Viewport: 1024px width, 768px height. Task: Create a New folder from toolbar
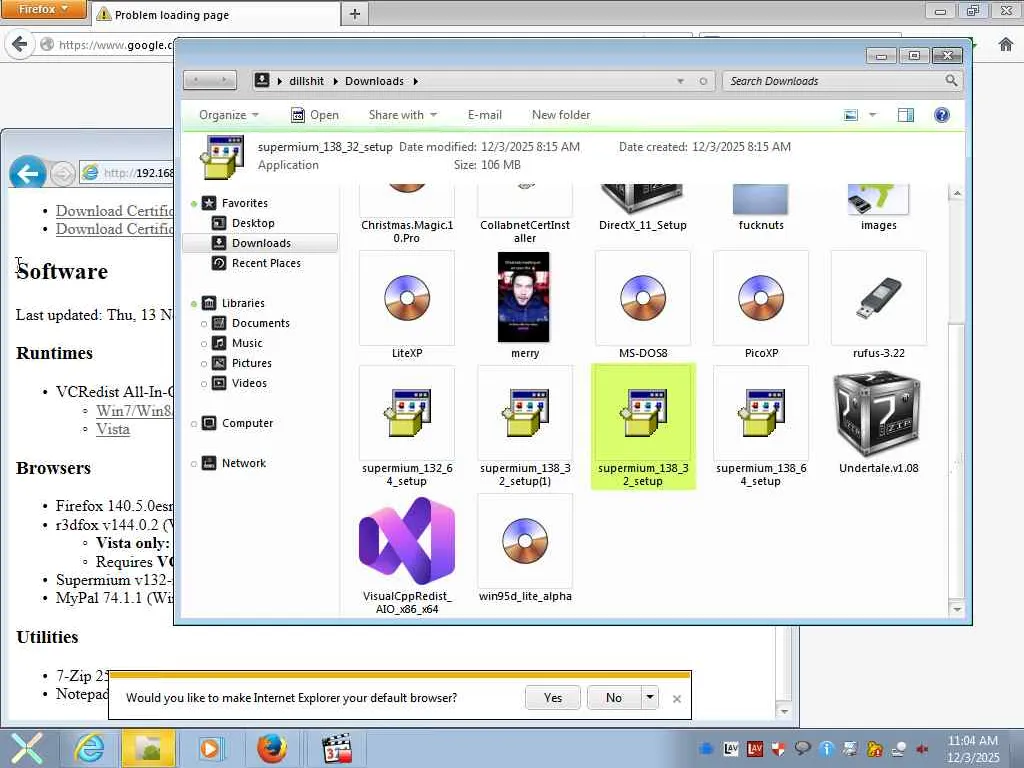561,115
